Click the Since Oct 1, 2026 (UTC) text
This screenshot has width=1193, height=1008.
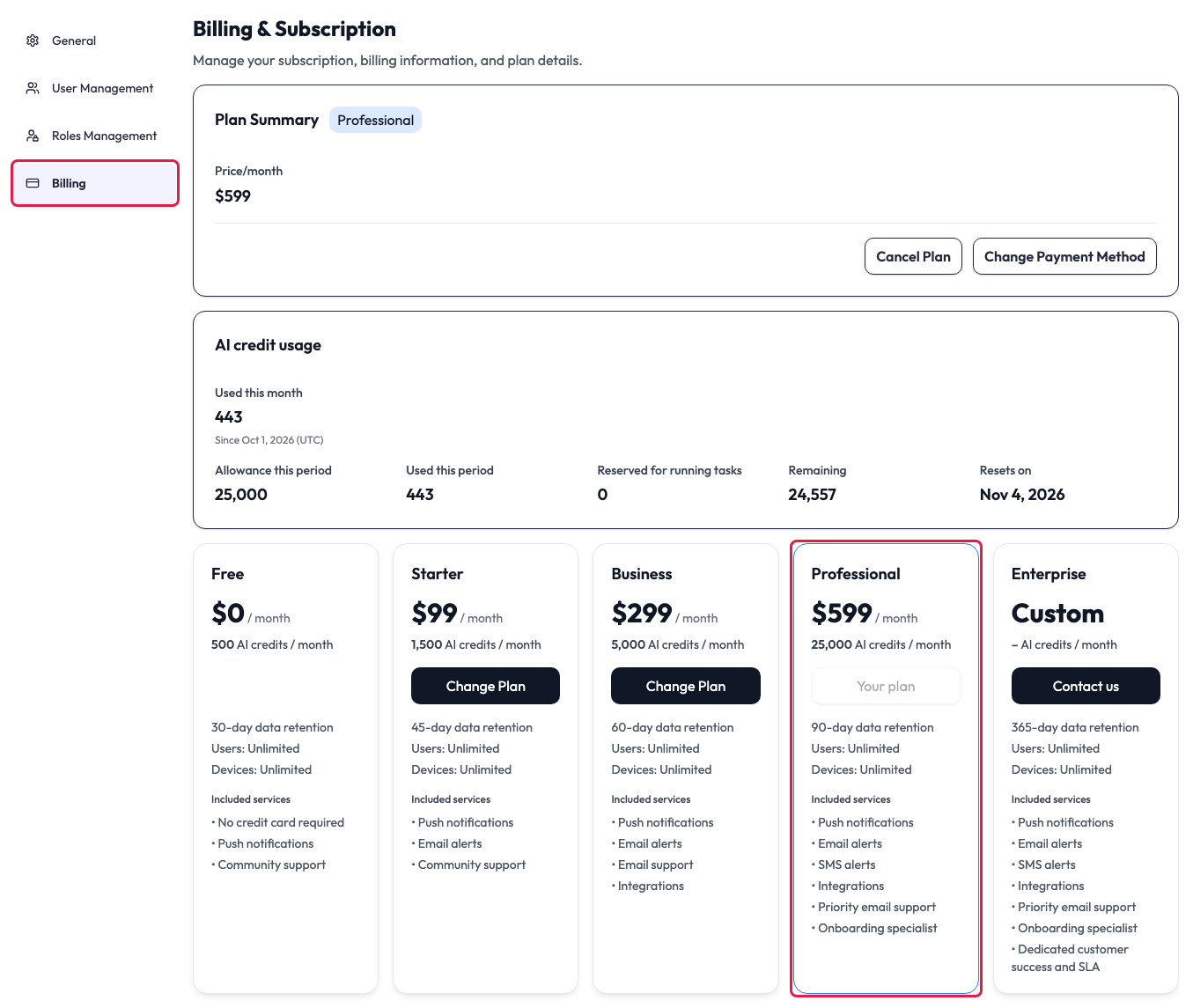269,440
